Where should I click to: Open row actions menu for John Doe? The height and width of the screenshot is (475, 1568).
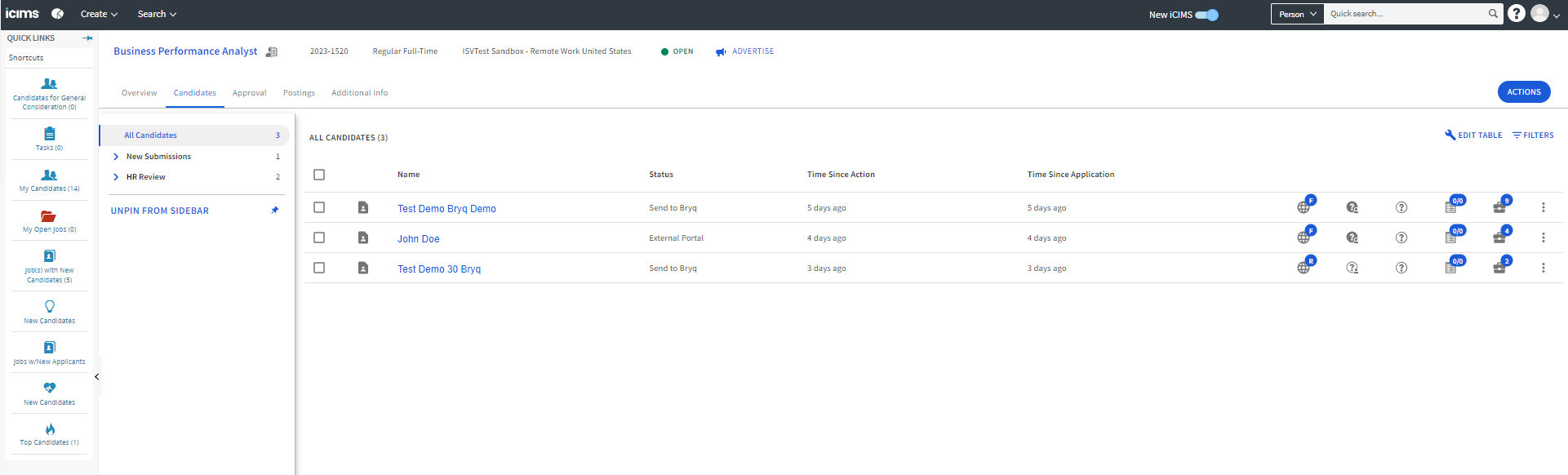point(1543,237)
